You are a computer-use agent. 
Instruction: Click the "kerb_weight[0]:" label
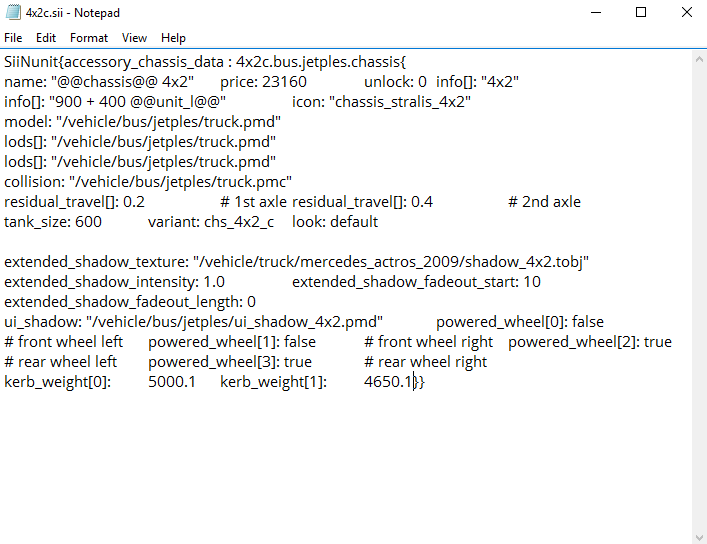click(57, 382)
